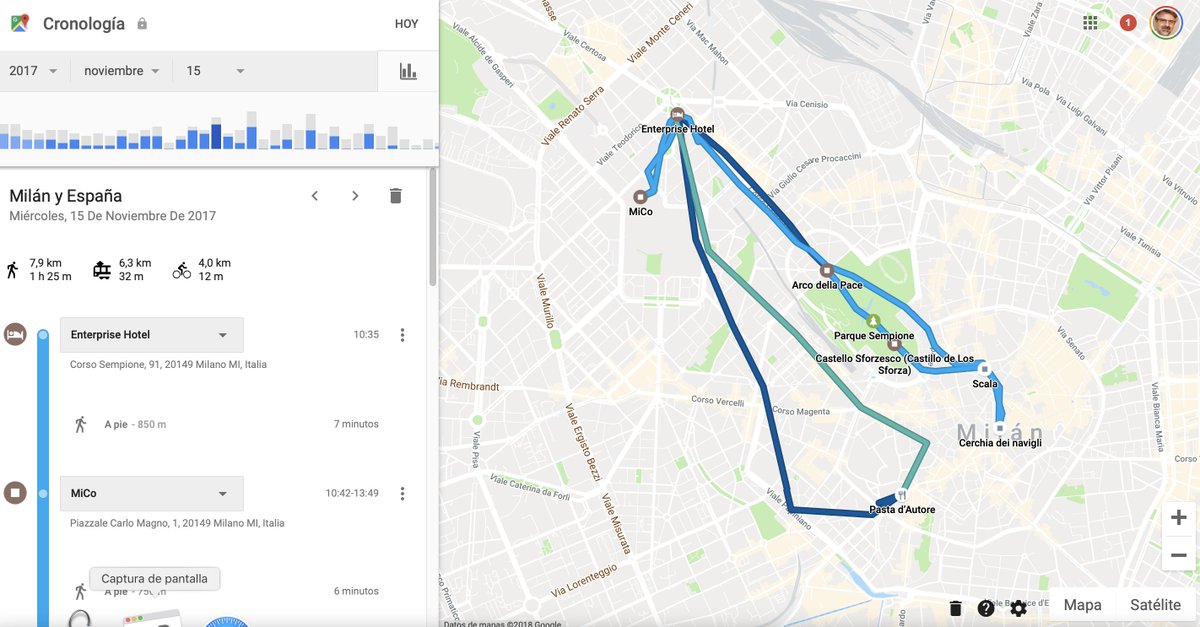Screen dimensions: 1200x627
Task: Switch to Mapa view
Action: [1082, 605]
